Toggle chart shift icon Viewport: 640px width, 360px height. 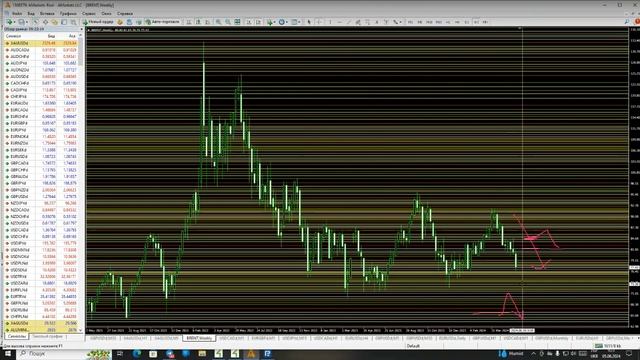click(258, 22)
